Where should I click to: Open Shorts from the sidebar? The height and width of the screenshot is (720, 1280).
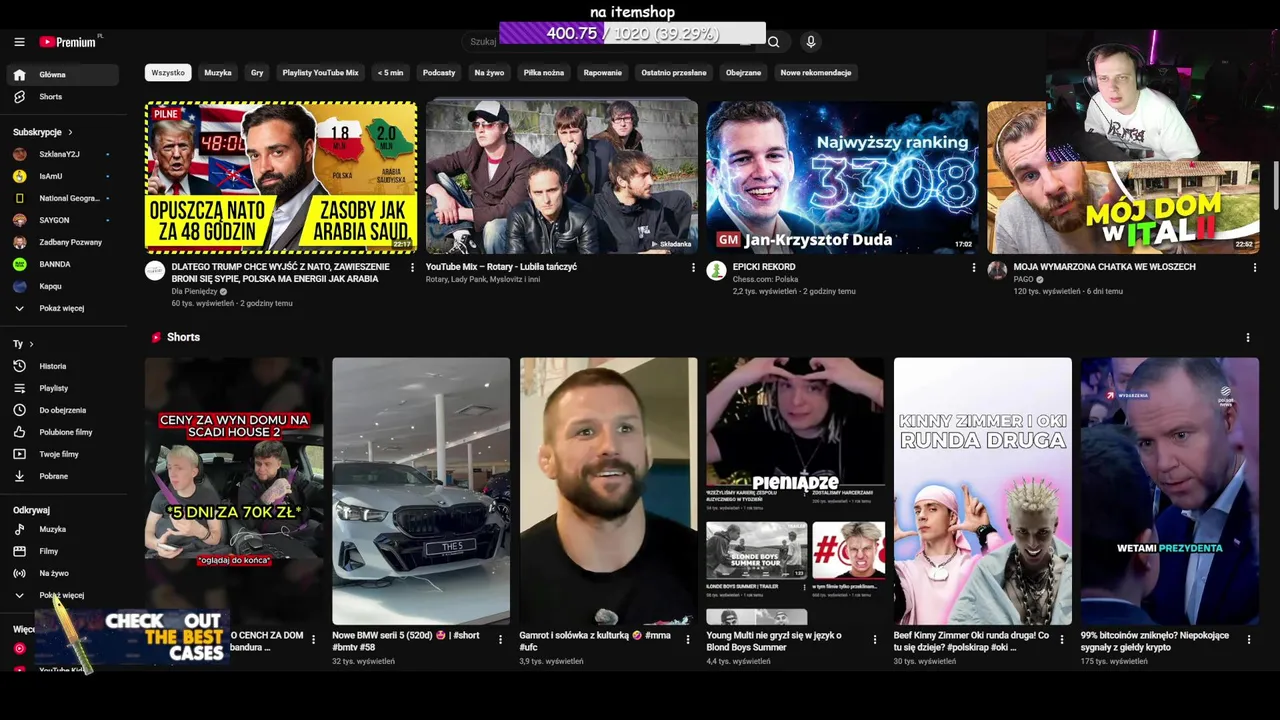pos(62,97)
